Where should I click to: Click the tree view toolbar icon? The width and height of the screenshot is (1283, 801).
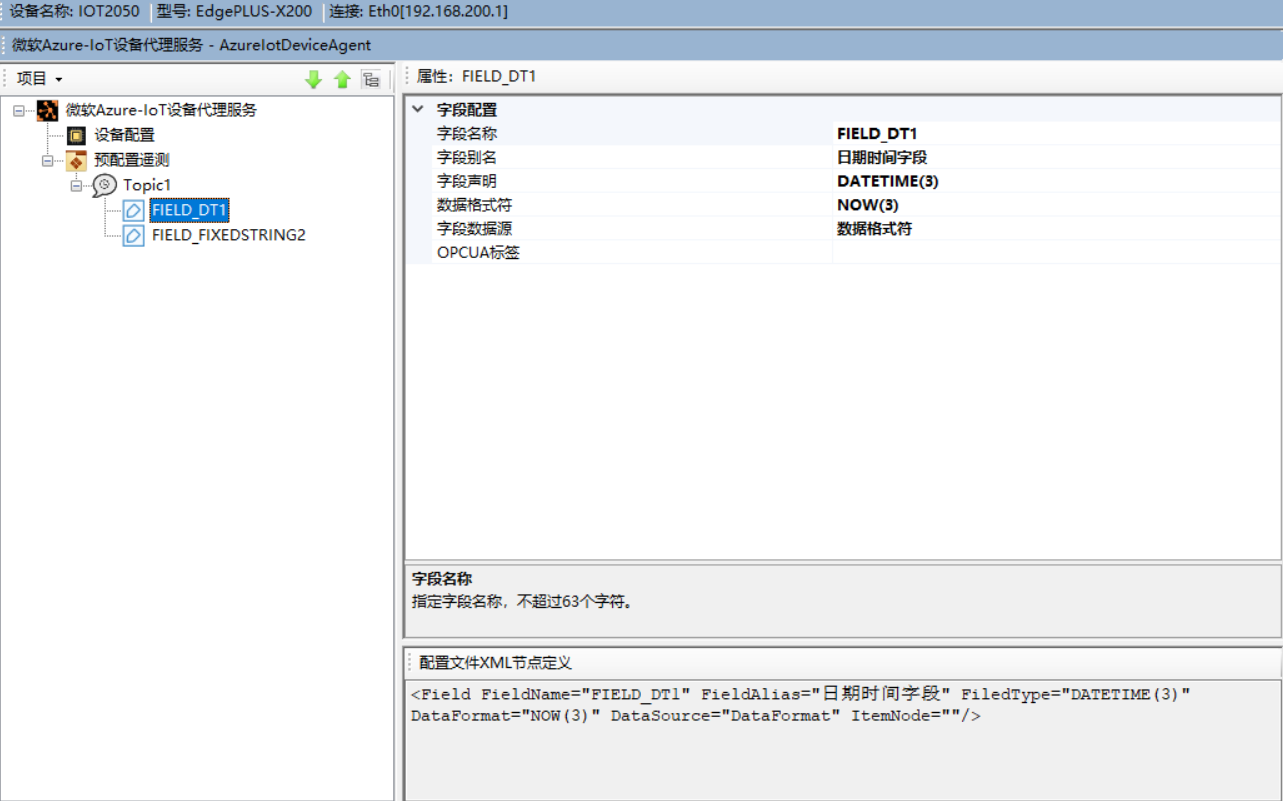click(371, 80)
